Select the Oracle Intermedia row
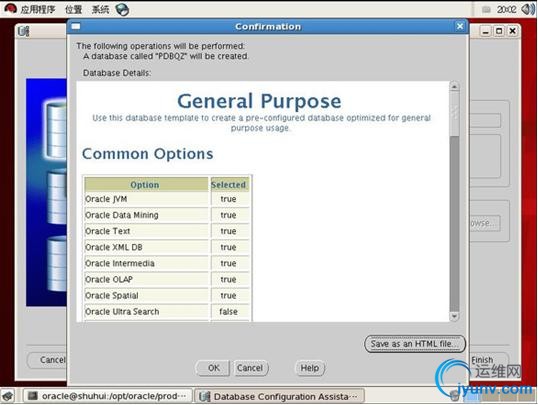The height and width of the screenshot is (405, 538). tap(167, 264)
